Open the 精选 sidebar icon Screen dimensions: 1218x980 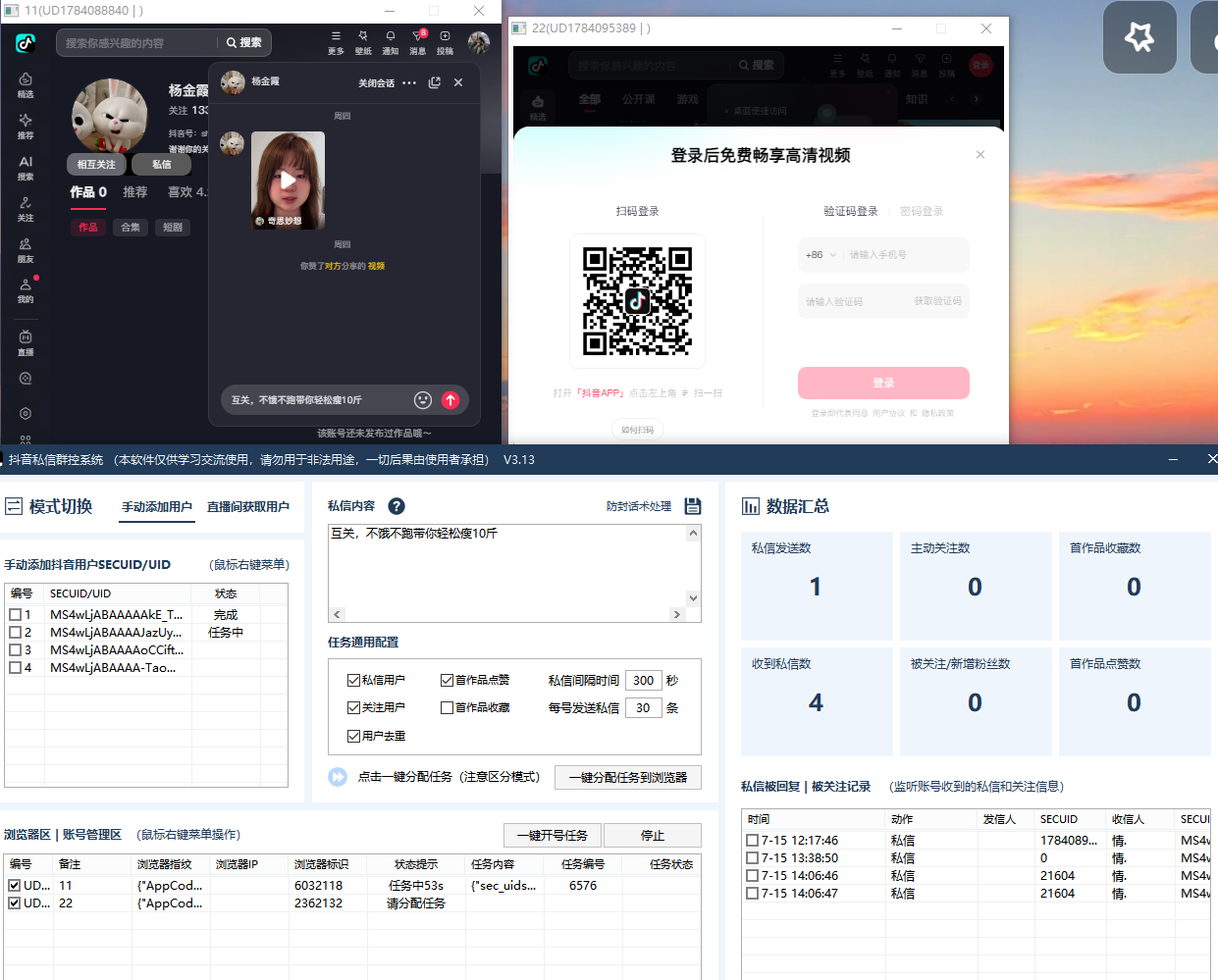click(x=26, y=85)
